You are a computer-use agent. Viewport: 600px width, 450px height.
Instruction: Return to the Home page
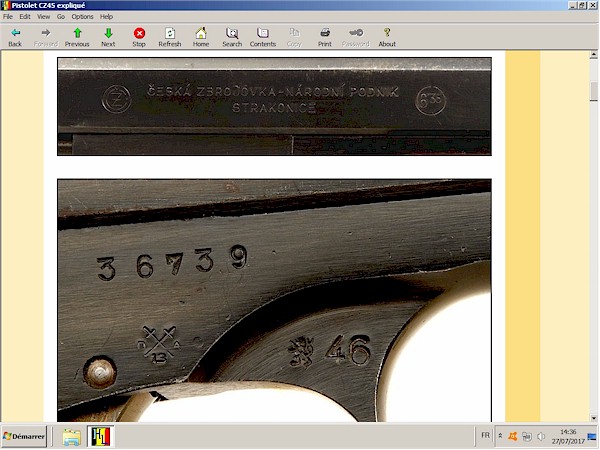pos(201,37)
